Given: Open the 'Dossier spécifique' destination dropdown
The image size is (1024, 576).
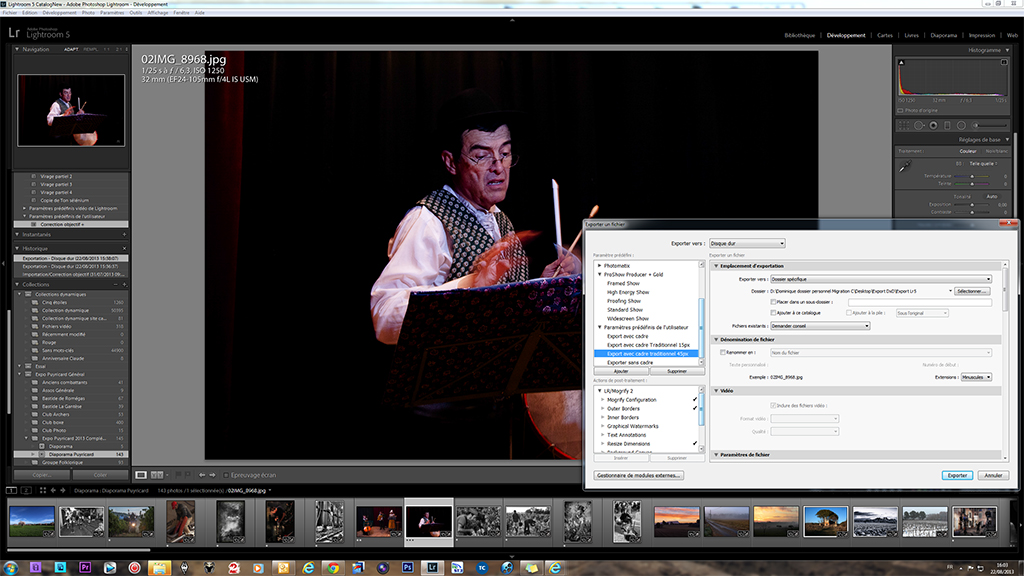Looking at the screenshot, I should [881, 279].
